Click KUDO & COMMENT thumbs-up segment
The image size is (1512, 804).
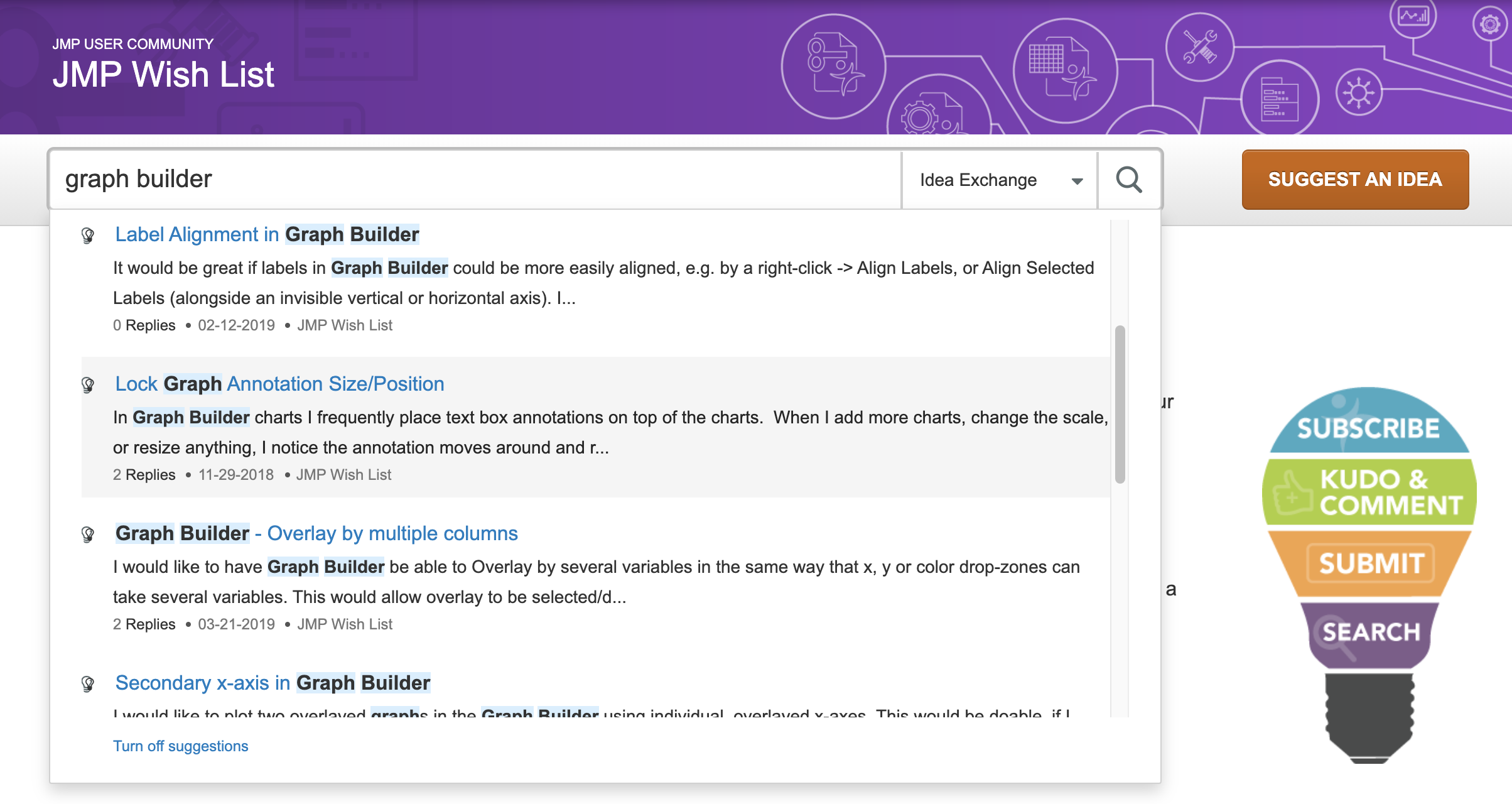(1369, 492)
